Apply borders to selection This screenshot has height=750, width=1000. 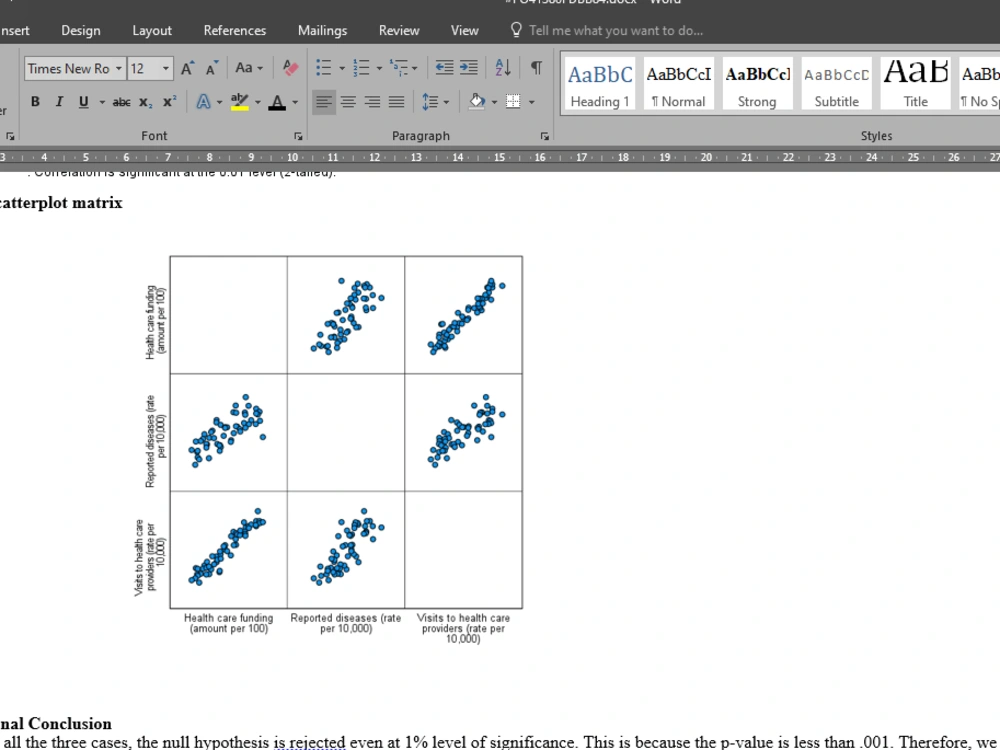pos(513,101)
